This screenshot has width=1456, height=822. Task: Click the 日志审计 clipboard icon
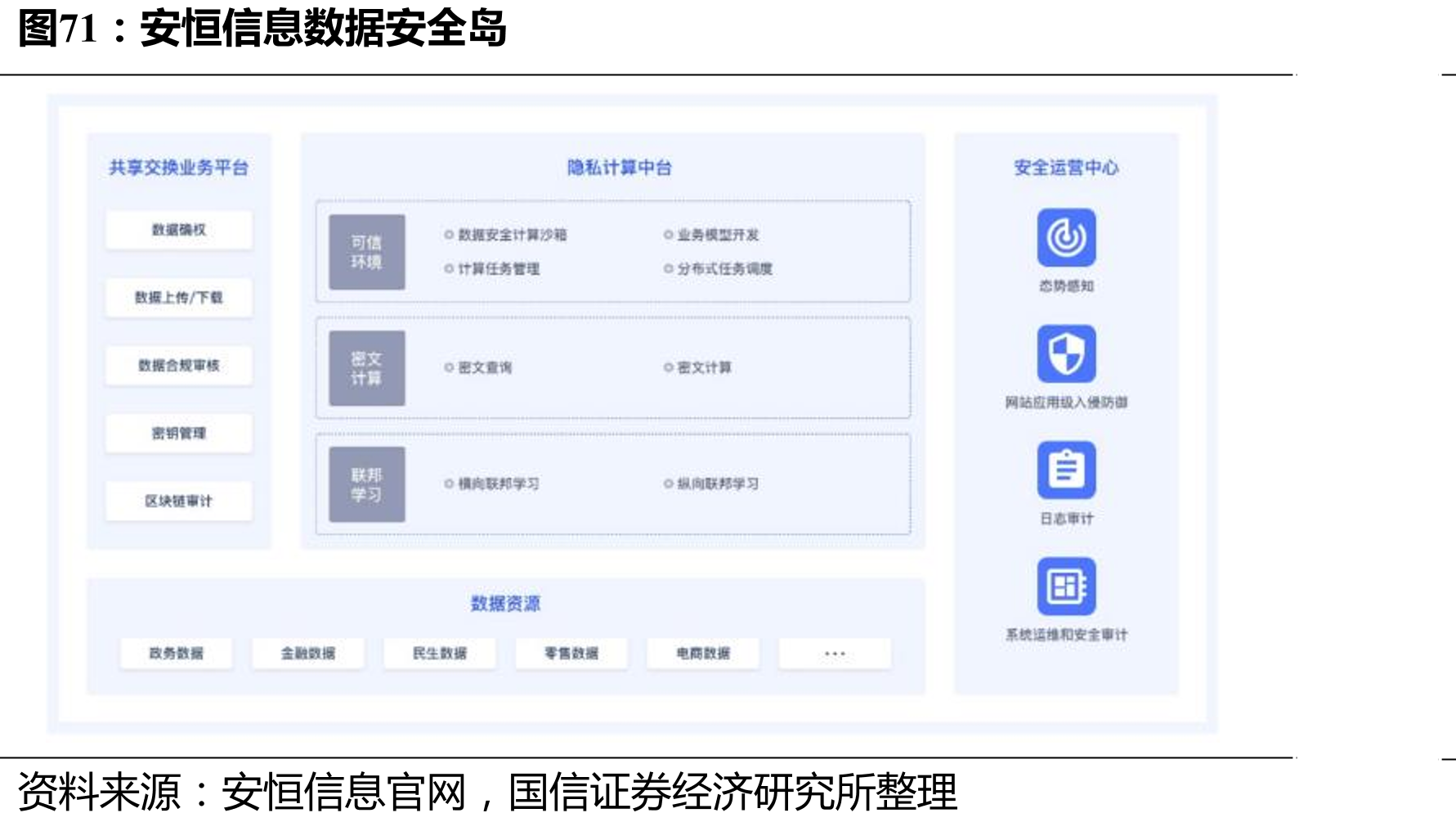tap(1066, 469)
